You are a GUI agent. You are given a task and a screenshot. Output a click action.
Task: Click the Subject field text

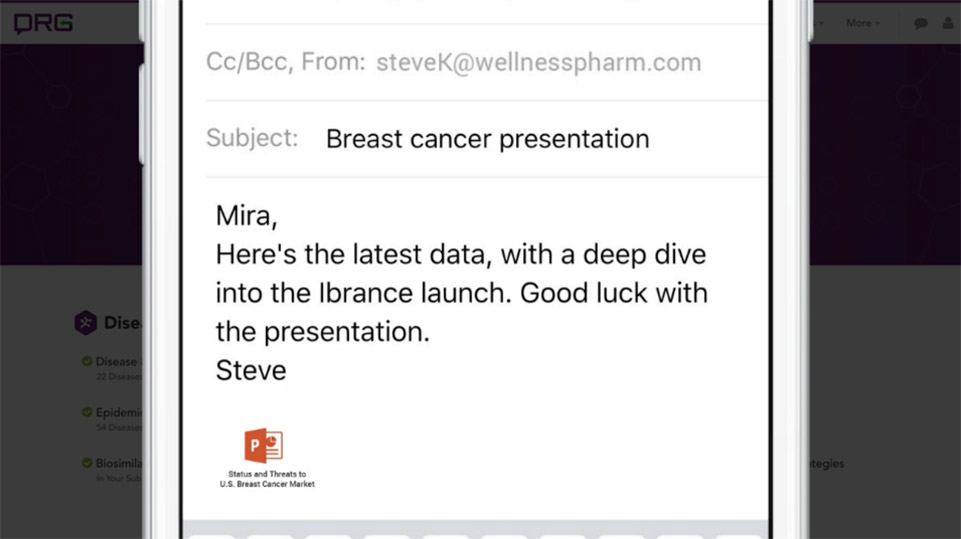pos(487,139)
